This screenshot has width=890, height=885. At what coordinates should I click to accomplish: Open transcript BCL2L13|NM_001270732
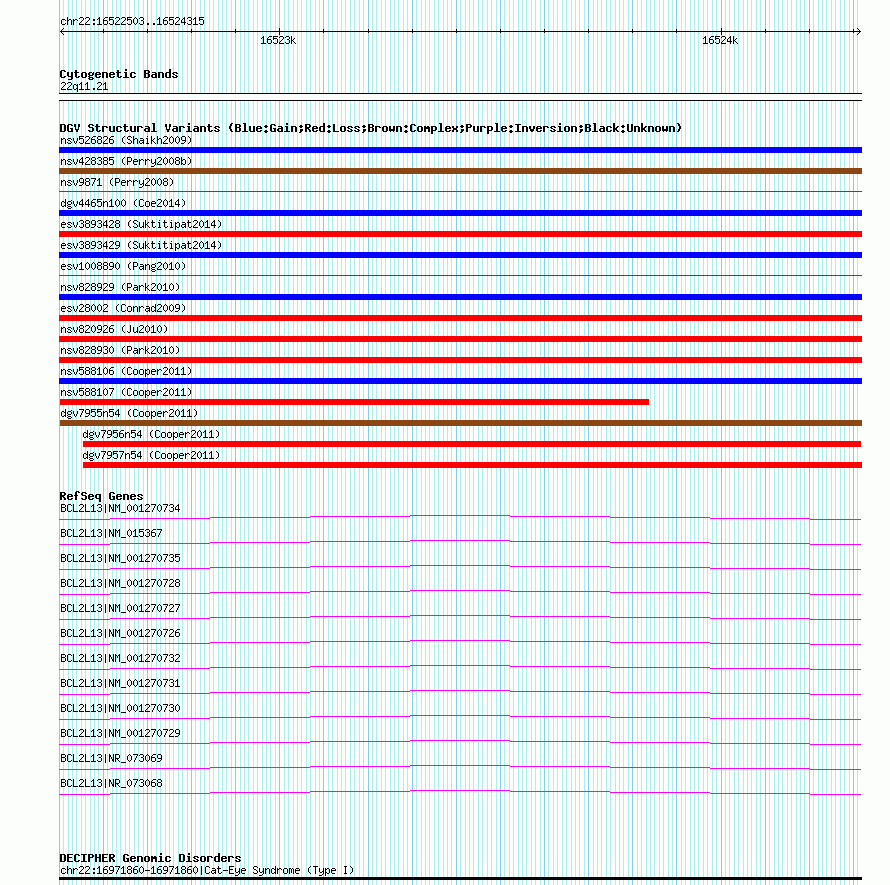pyautogui.click(x=120, y=658)
